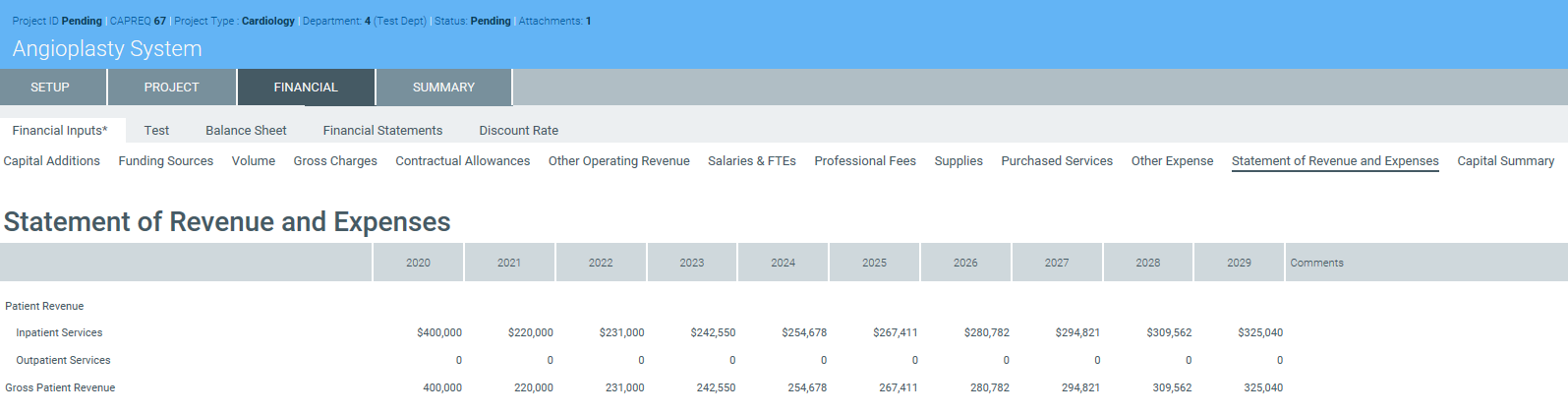Open Contractual Allowances section
1568x414 pixels.
click(462, 161)
